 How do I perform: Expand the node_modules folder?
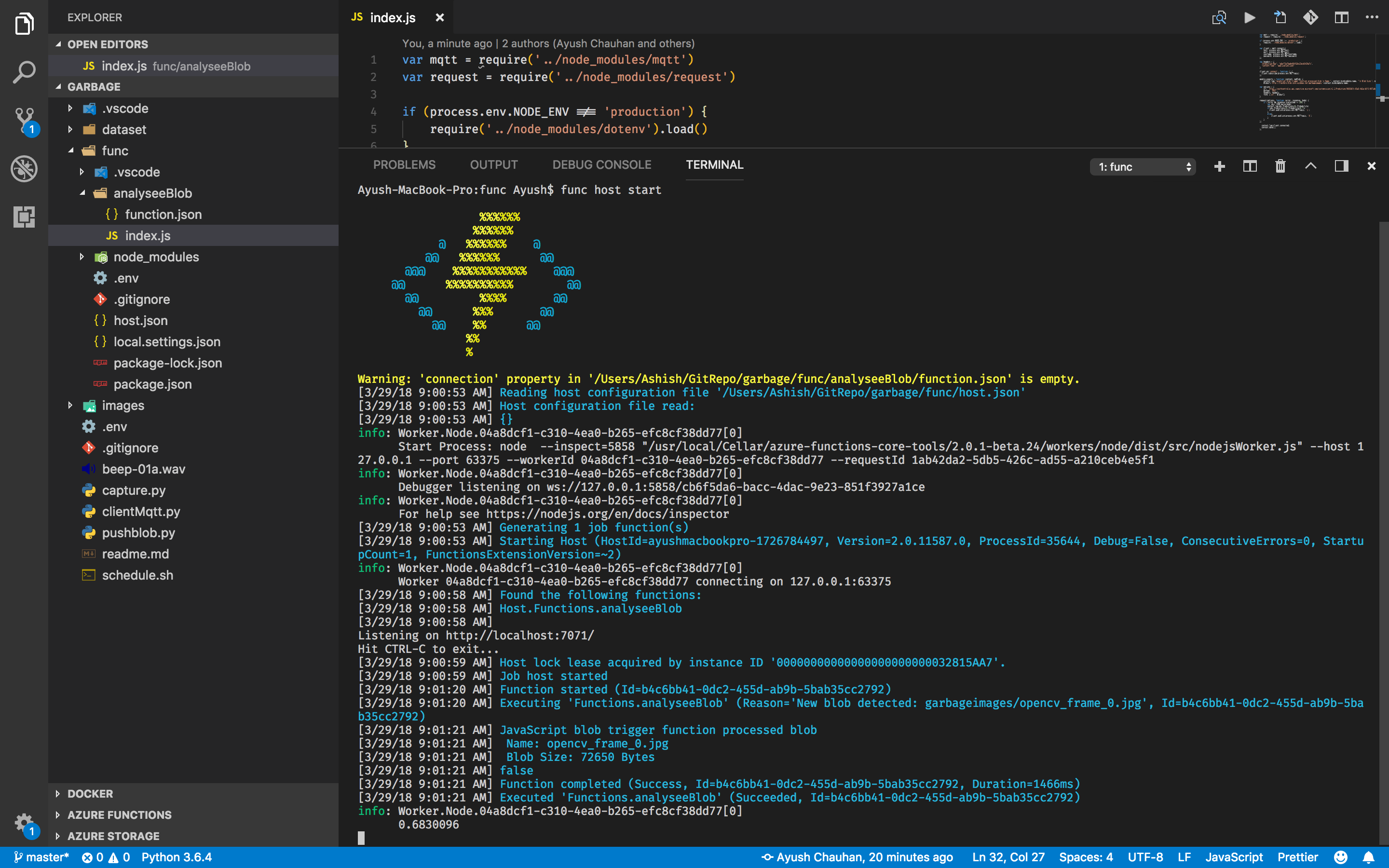coord(156,257)
